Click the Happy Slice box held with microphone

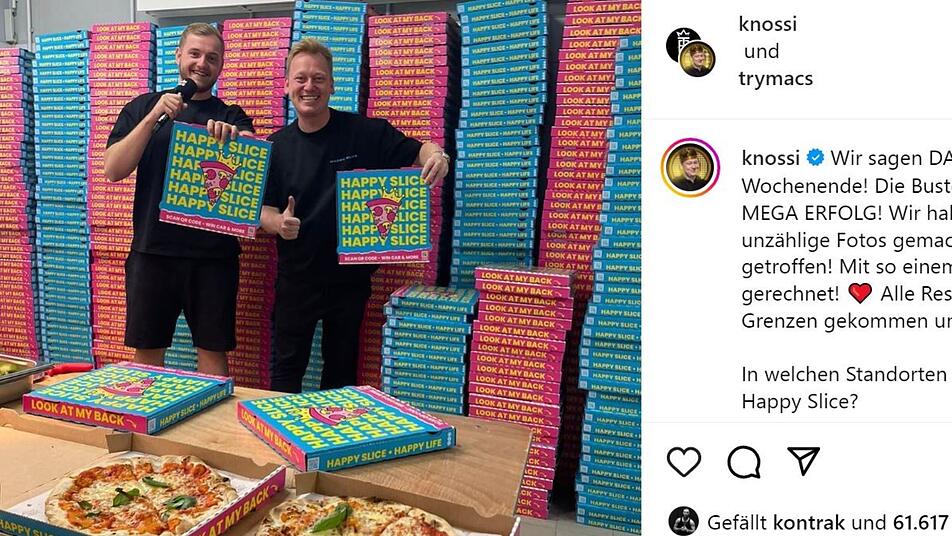tap(215, 180)
